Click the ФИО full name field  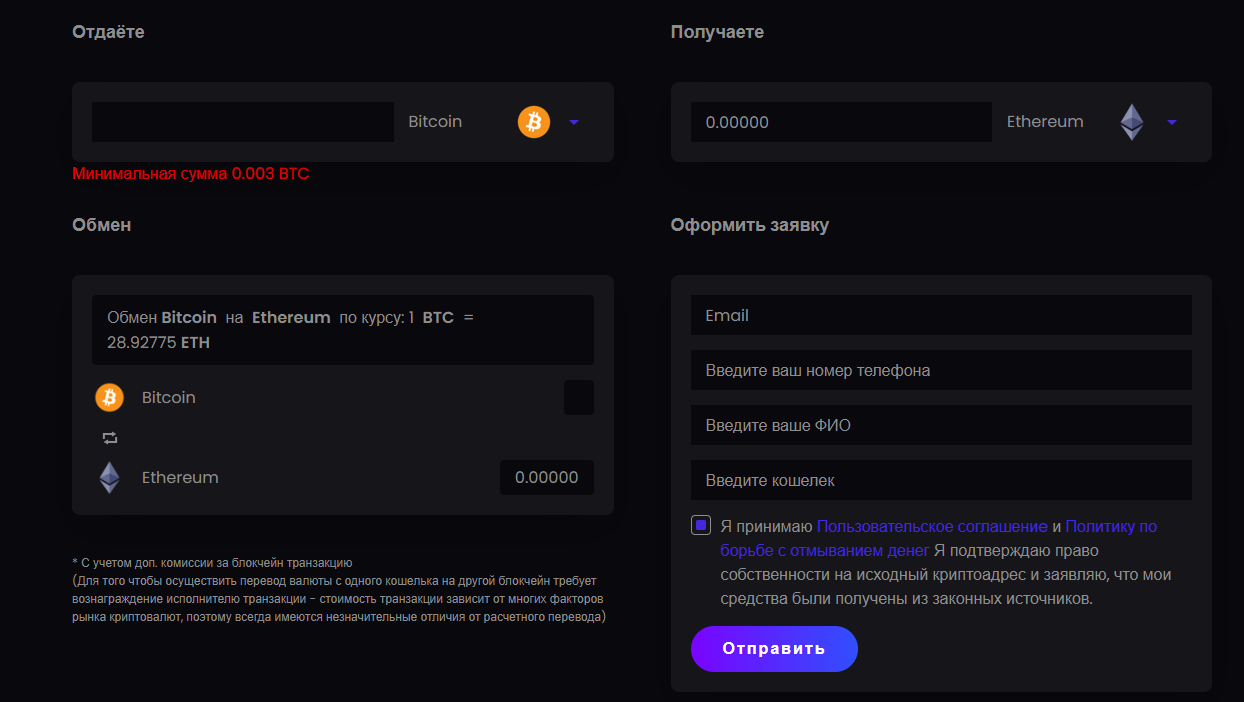(x=941, y=425)
